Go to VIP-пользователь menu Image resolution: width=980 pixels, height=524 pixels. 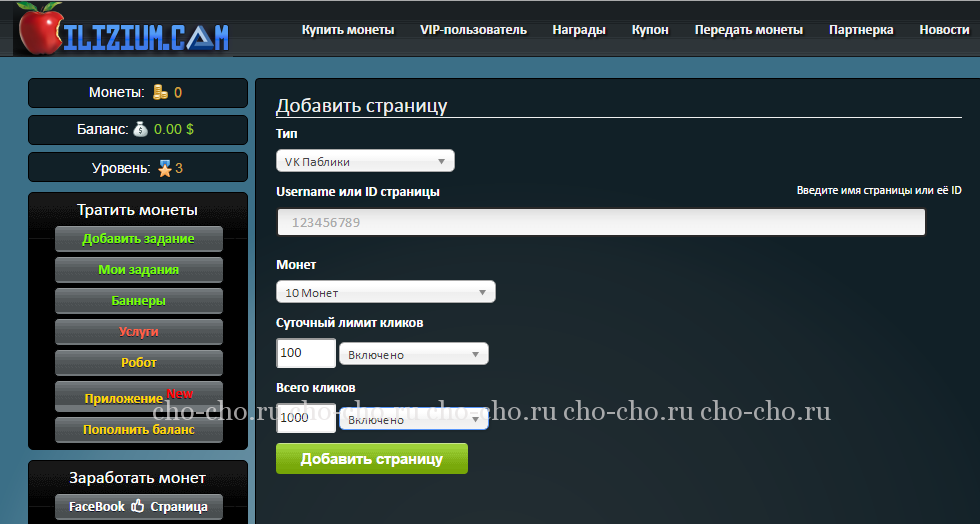click(473, 30)
